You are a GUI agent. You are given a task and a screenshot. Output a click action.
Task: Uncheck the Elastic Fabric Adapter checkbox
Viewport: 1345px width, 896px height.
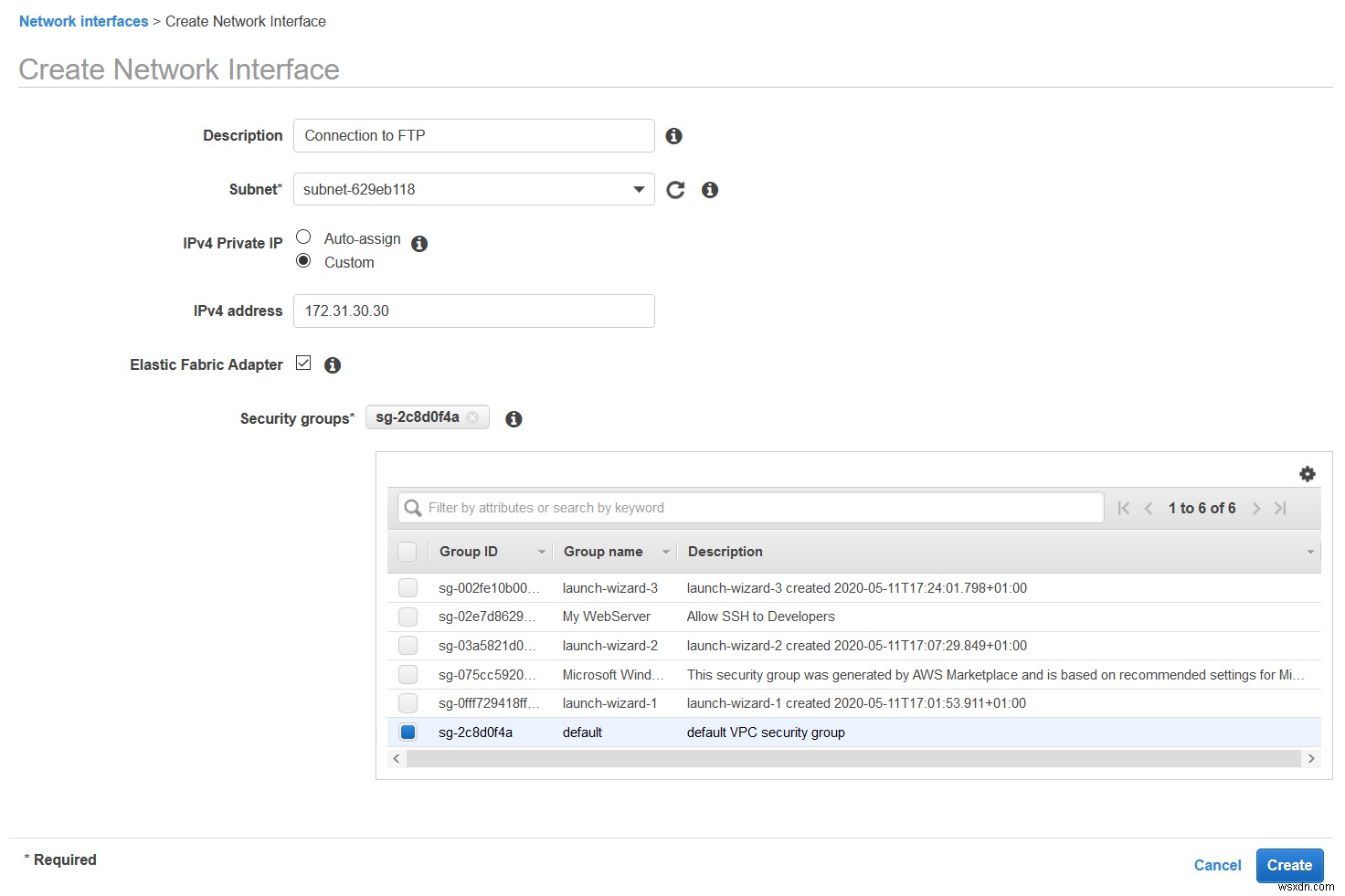(303, 363)
